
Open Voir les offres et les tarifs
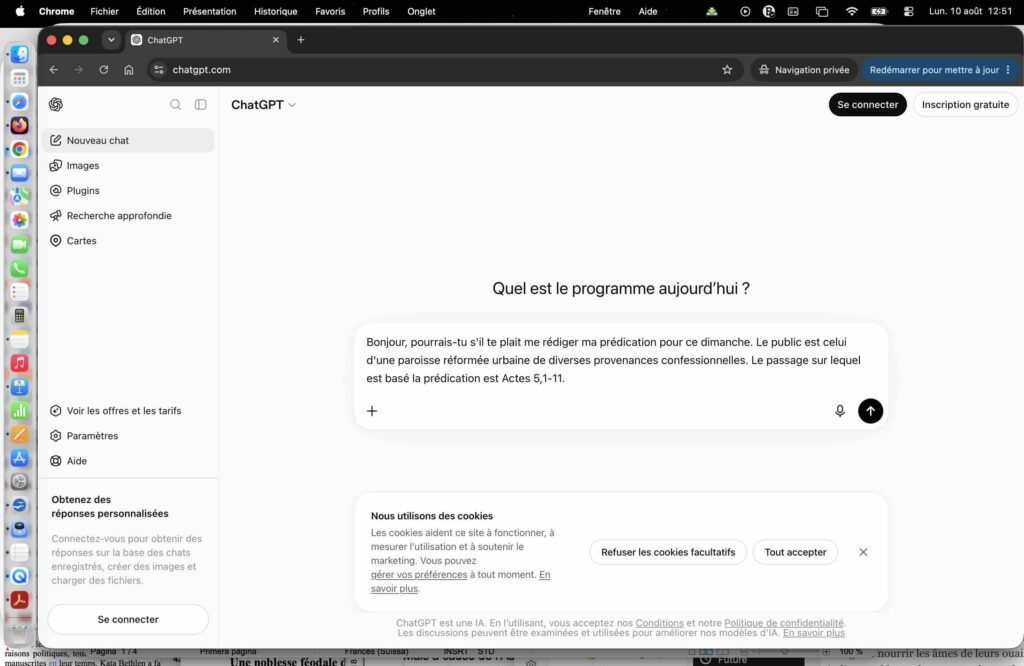pos(128,411)
